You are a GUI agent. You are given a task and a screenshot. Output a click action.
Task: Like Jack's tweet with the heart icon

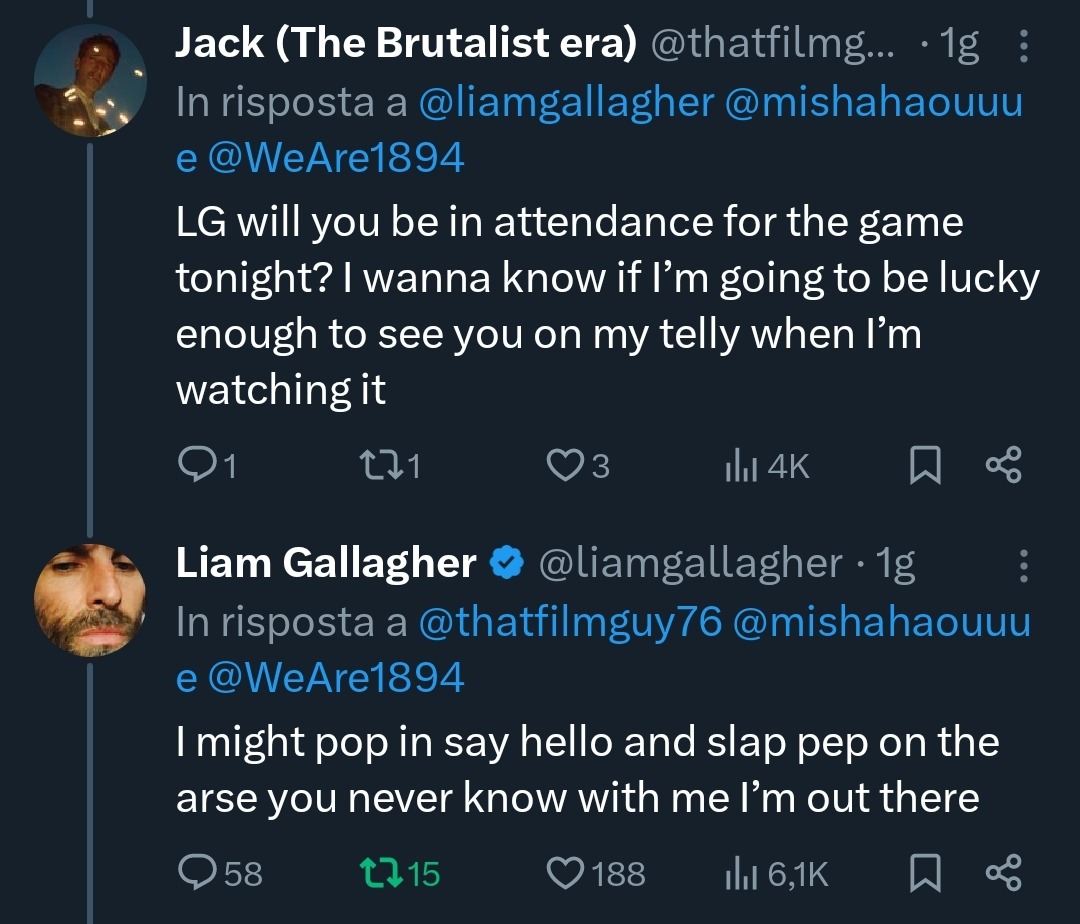click(x=577, y=465)
